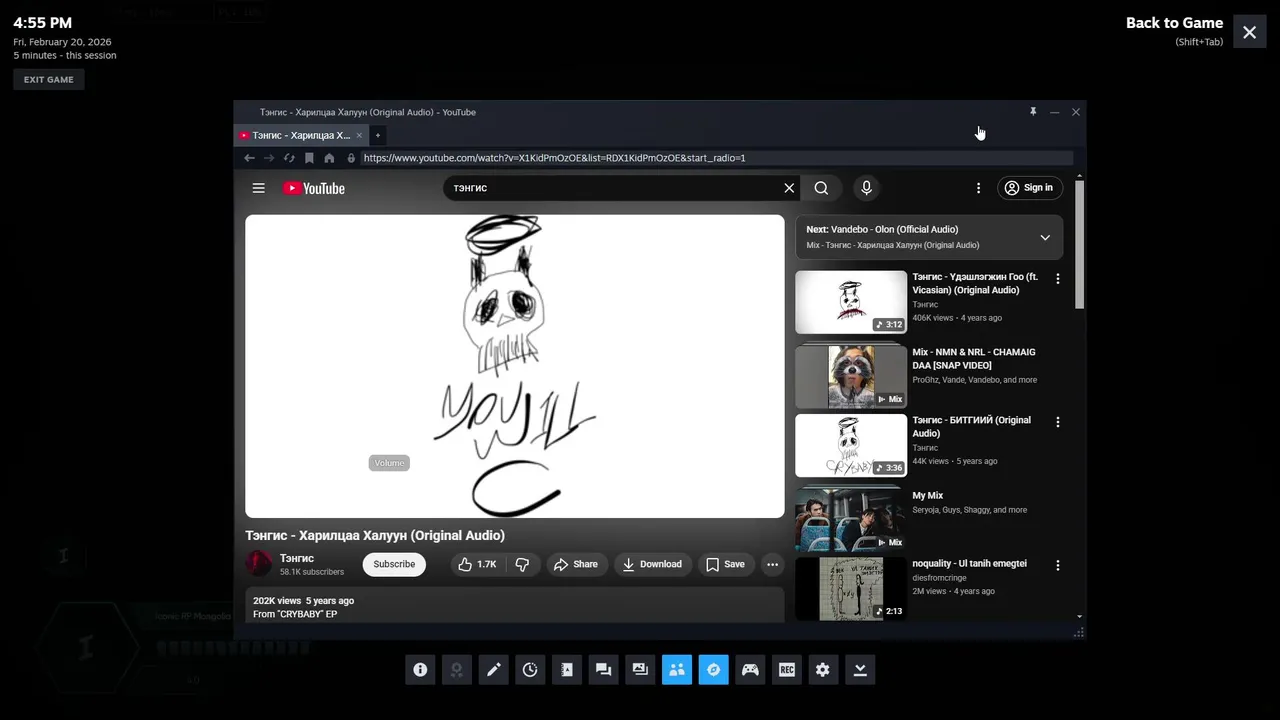Run search with magnifier button
This screenshot has height=720, width=1280.
(821, 188)
